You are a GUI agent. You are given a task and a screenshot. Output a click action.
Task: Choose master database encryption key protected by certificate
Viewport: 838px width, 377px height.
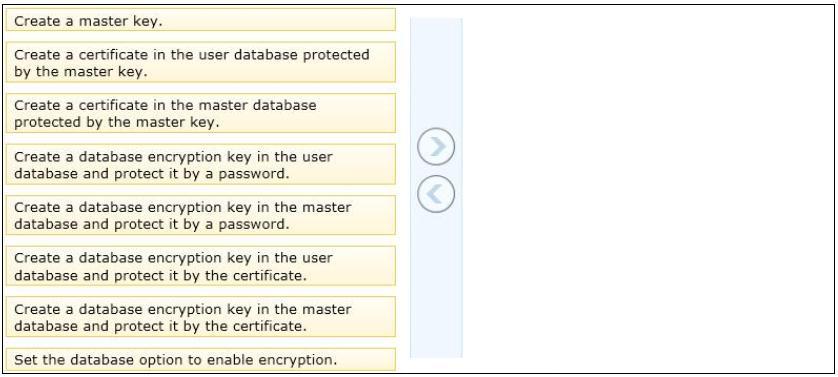pyautogui.click(x=201, y=317)
